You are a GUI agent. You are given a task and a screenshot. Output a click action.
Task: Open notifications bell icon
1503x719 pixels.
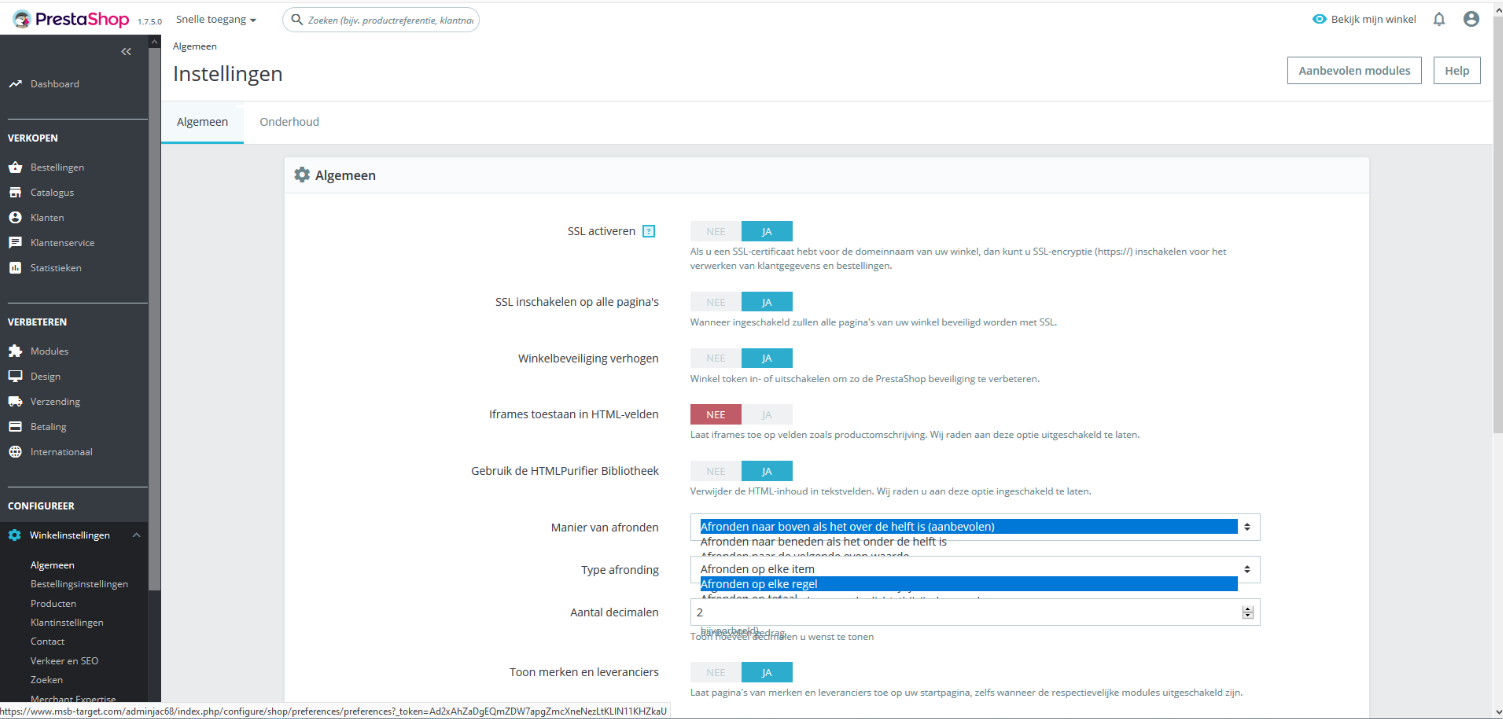(1439, 19)
